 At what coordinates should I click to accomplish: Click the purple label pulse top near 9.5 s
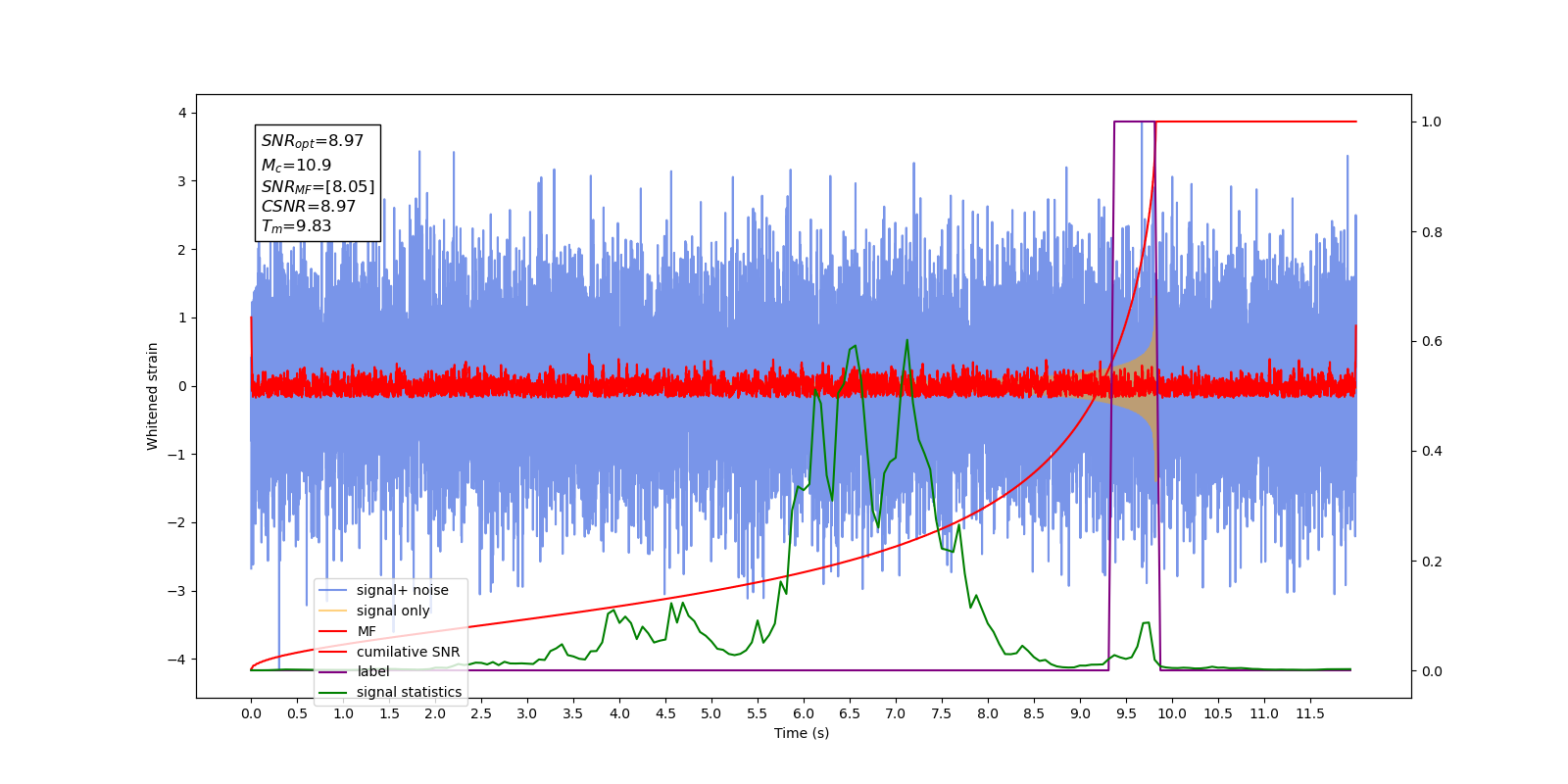(1135, 122)
